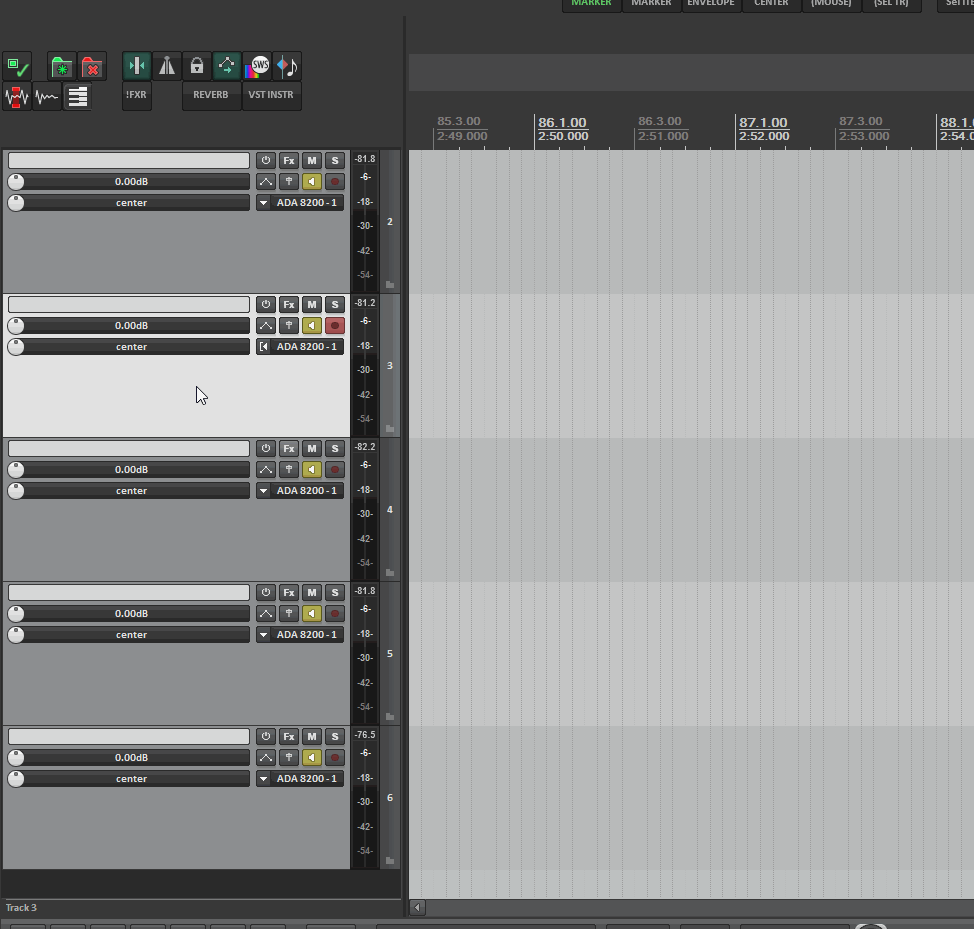Open record mode arrow menu on track 4
The height and width of the screenshot is (929, 974).
(263, 491)
